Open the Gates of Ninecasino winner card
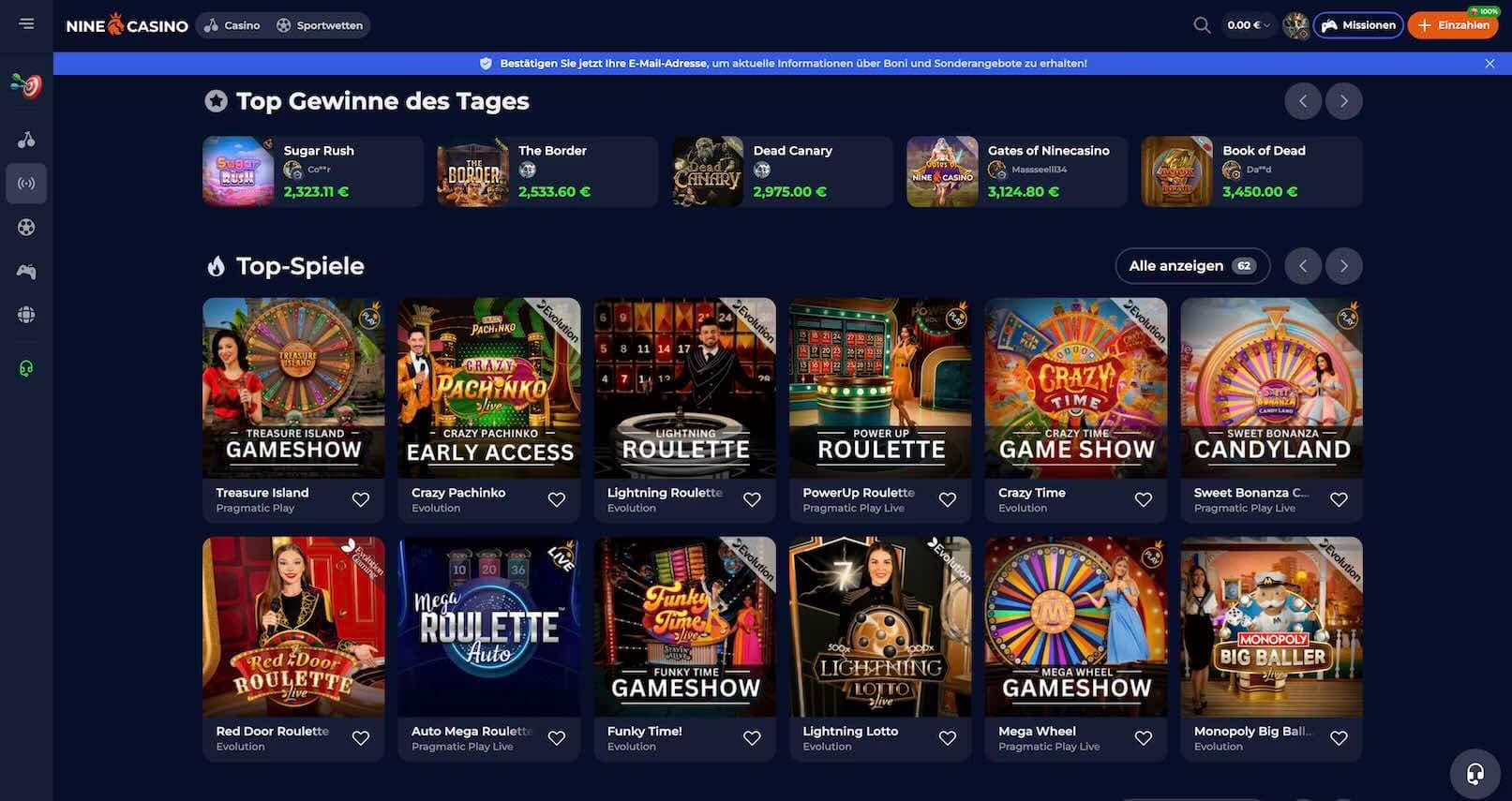 pos(1017,171)
